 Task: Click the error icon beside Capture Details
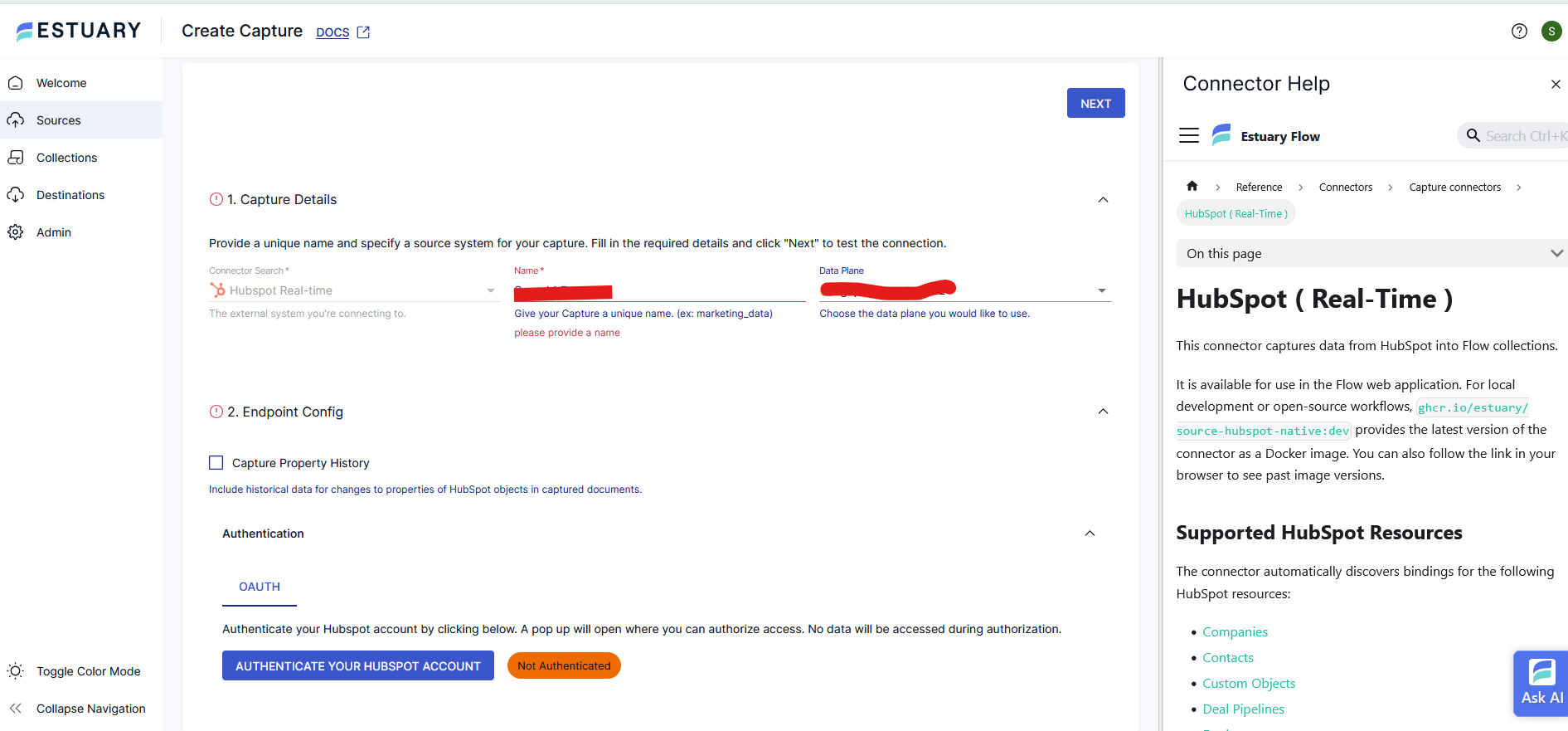click(x=216, y=199)
